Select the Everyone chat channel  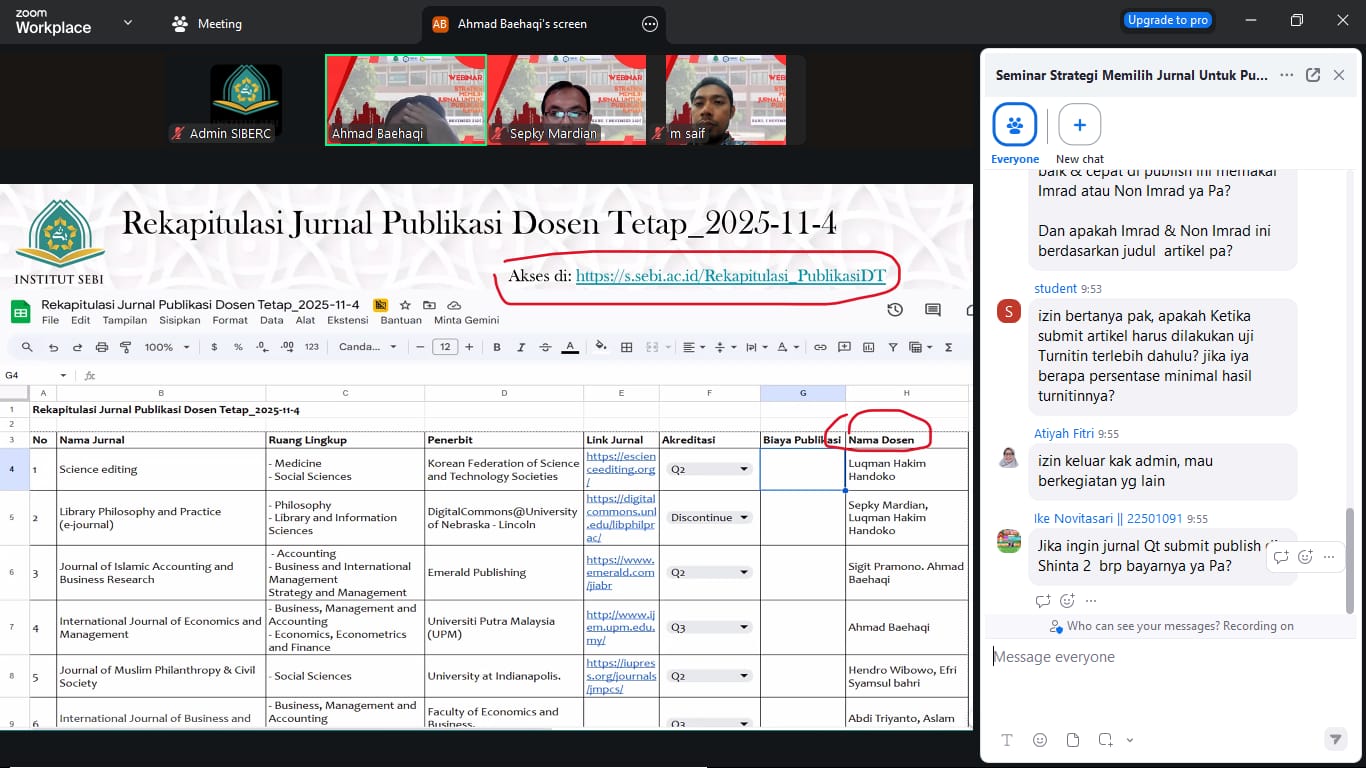[1014, 125]
